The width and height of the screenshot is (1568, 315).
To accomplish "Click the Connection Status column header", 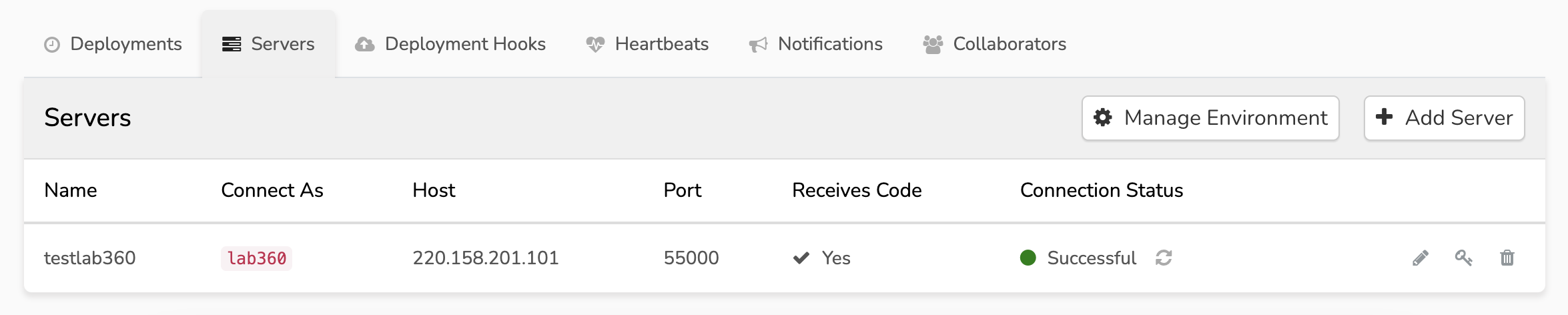I will 1102,190.
